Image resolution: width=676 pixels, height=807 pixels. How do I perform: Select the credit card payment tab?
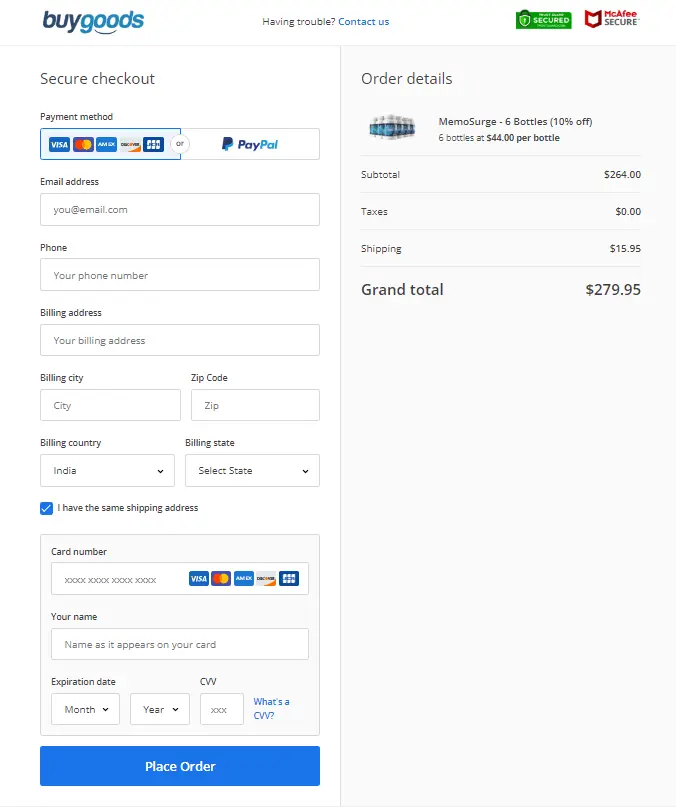point(110,143)
